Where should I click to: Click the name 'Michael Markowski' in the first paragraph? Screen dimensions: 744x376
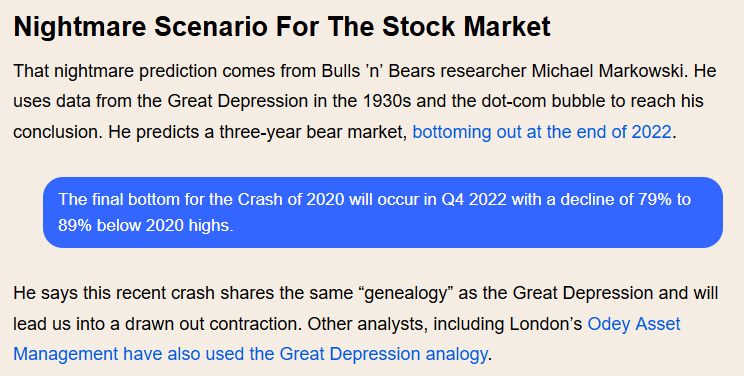coord(609,71)
